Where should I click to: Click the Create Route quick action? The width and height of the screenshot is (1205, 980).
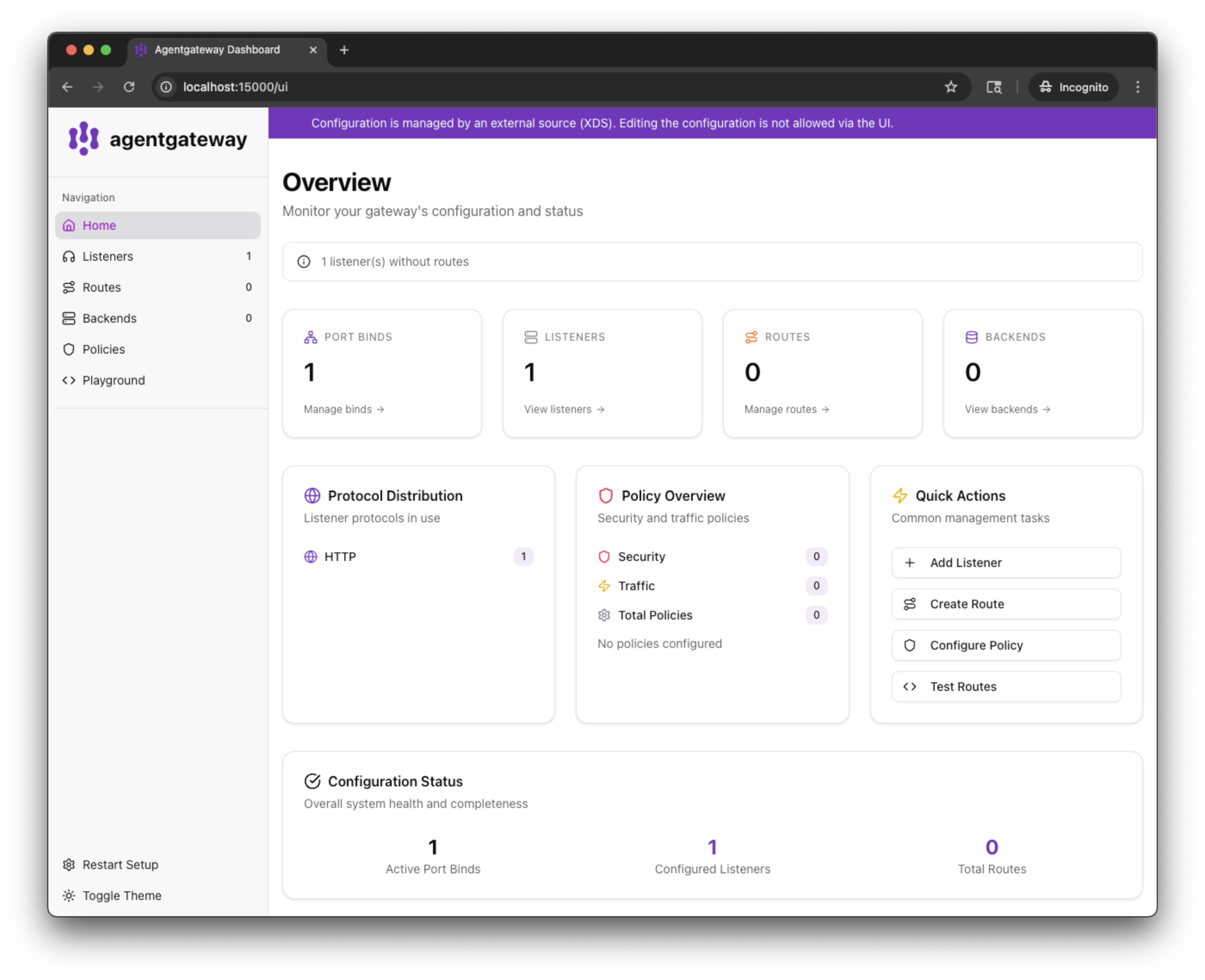click(1006, 604)
